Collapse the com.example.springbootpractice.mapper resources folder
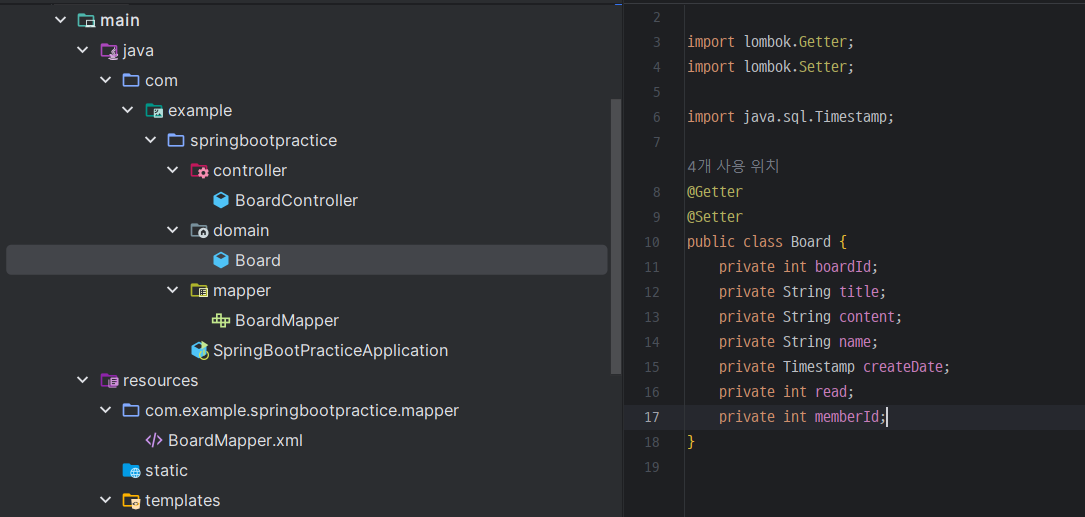This screenshot has height=517, width=1085. tap(105, 410)
